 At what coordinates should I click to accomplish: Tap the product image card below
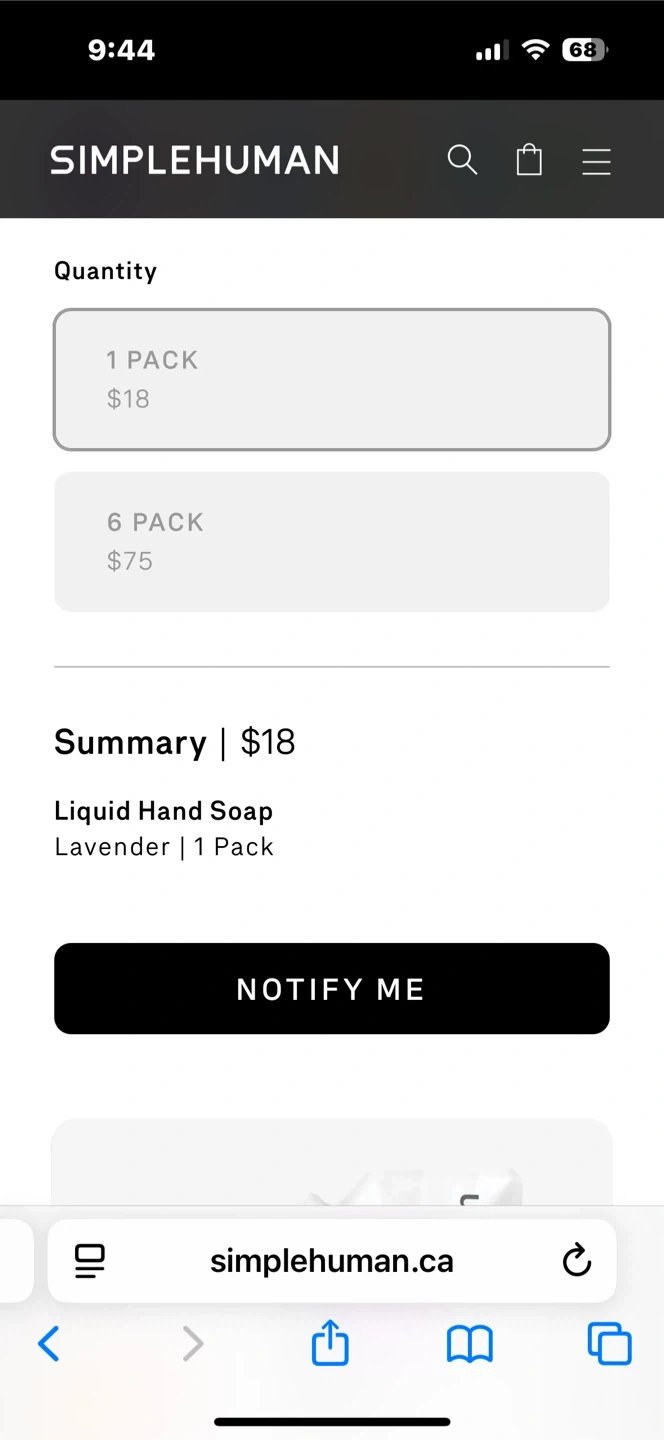[332, 1165]
